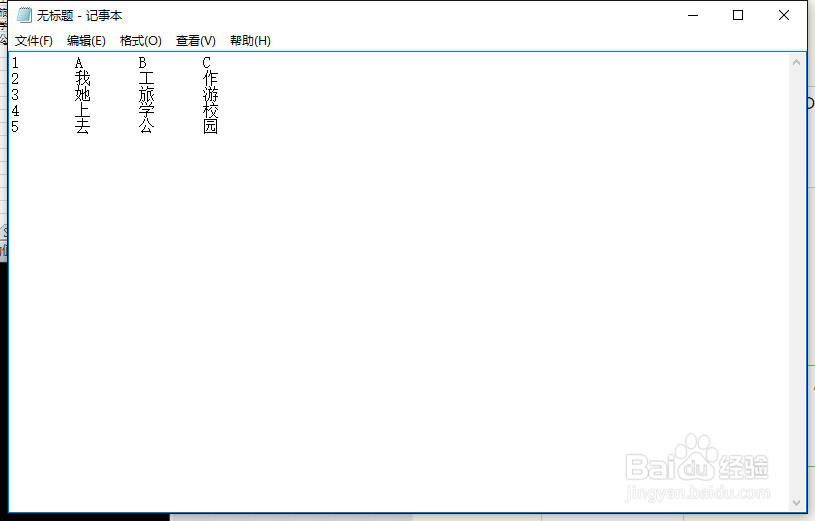
Task: Open the 格式(O) menu
Action: pos(141,41)
